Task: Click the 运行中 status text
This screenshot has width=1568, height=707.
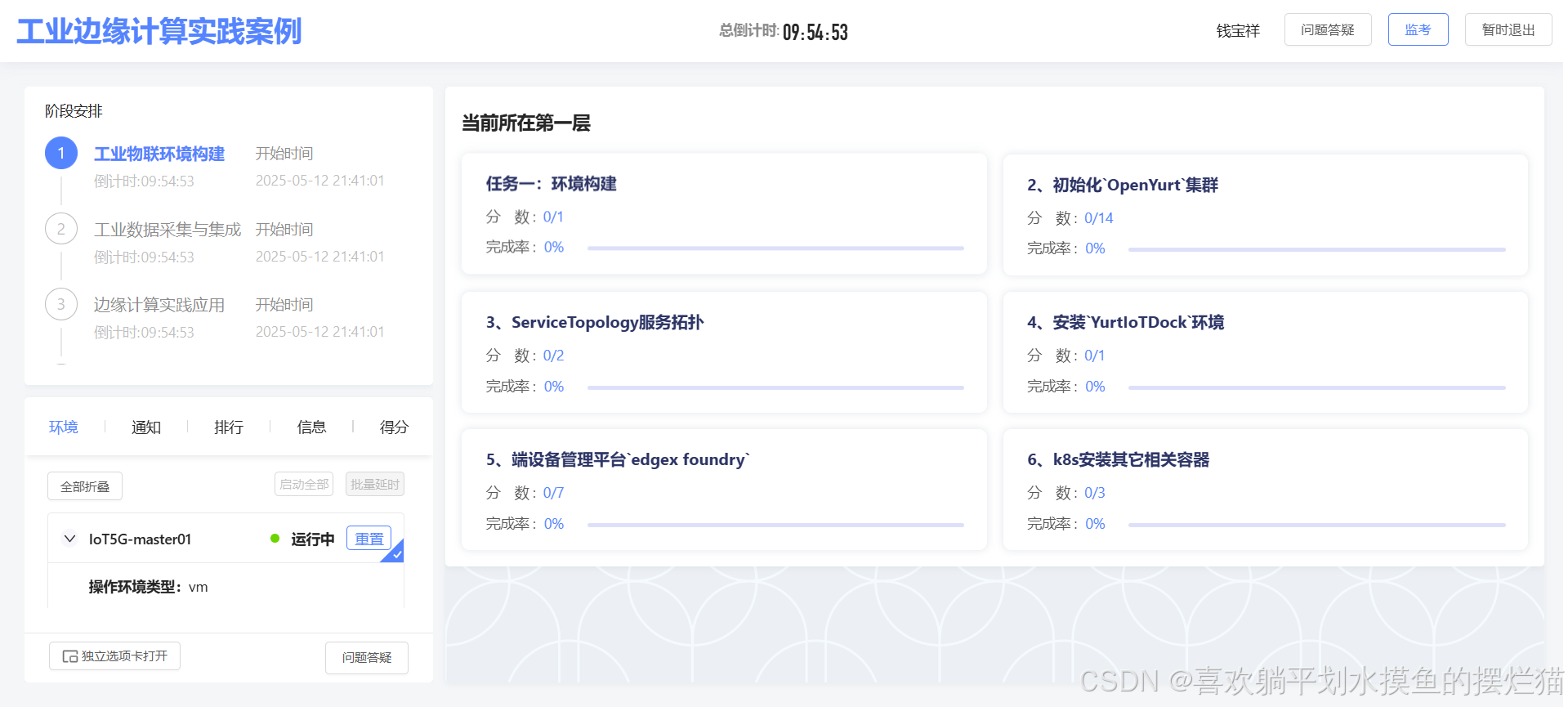Action: tap(313, 539)
